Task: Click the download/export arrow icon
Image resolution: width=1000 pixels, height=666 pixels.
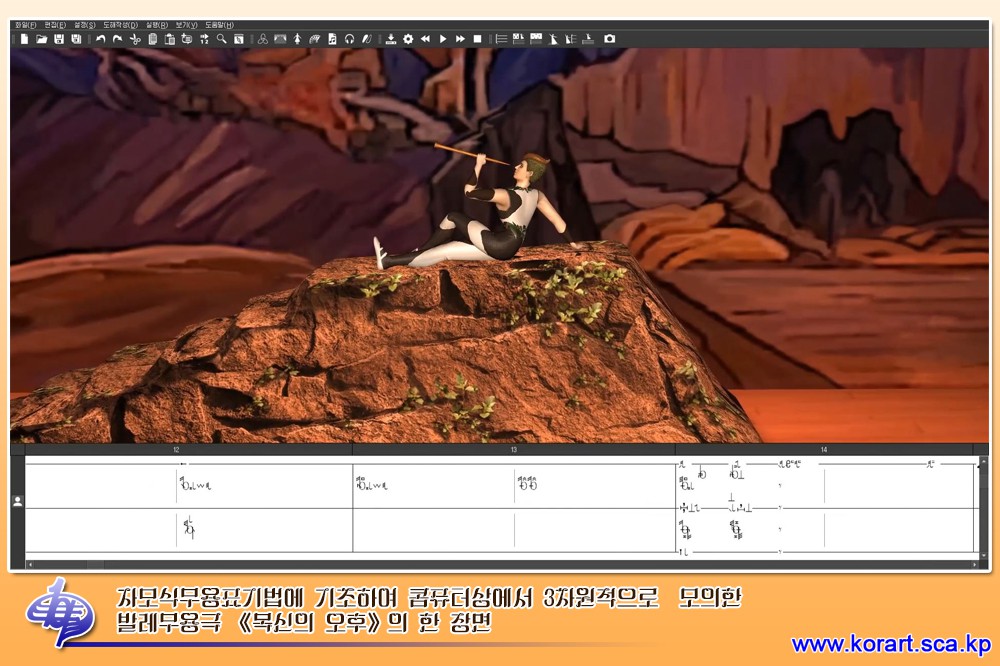Action: [x=391, y=39]
